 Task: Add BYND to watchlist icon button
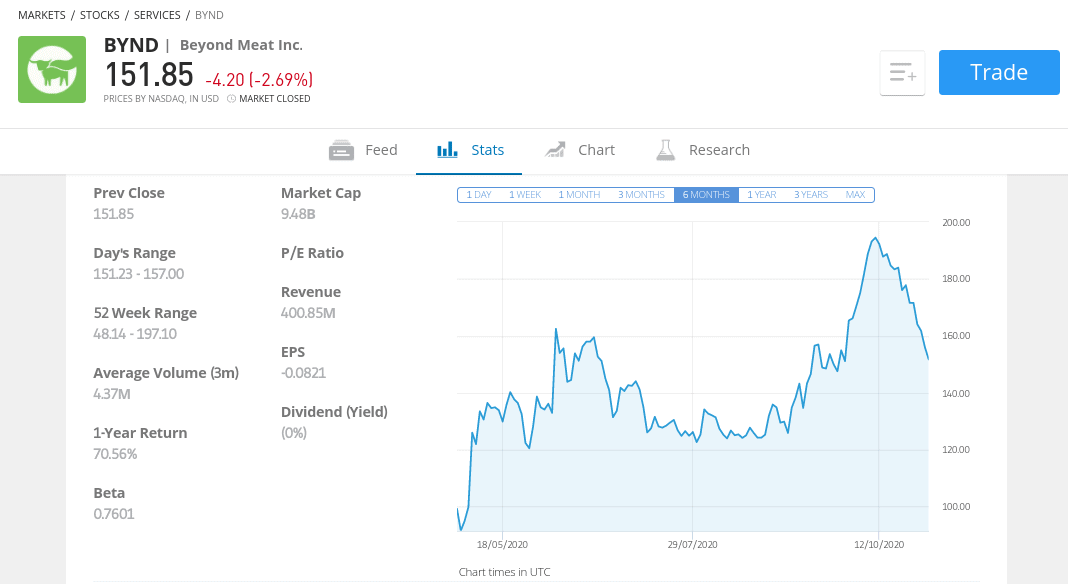pos(902,72)
